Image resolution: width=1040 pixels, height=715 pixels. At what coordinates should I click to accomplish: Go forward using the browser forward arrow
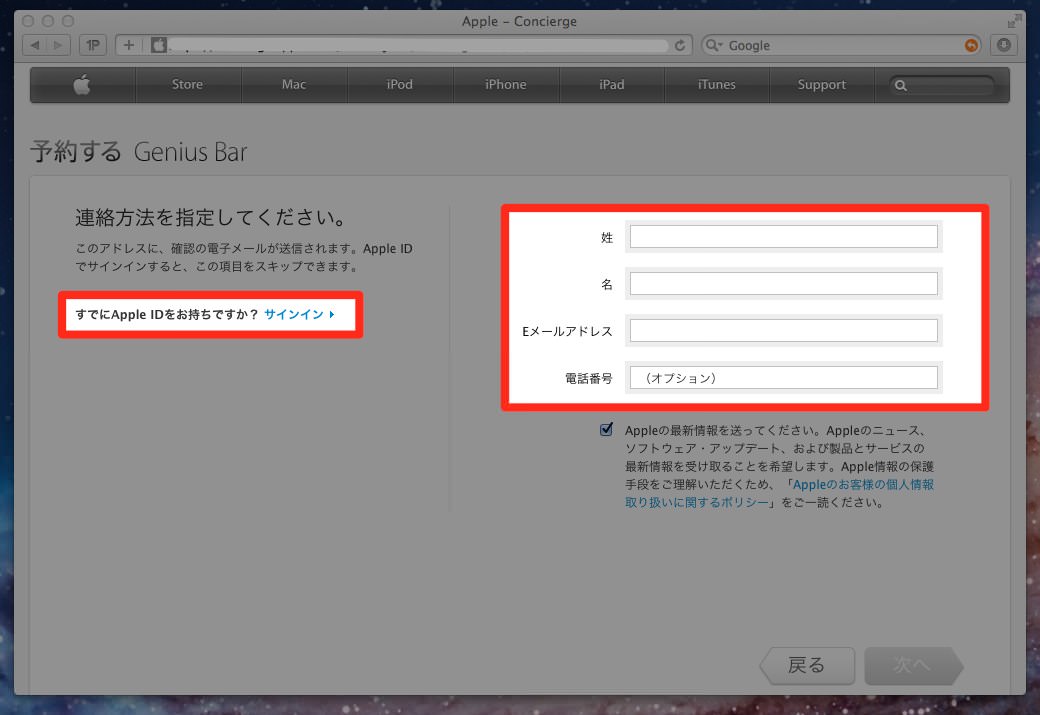pyautogui.click(x=58, y=45)
